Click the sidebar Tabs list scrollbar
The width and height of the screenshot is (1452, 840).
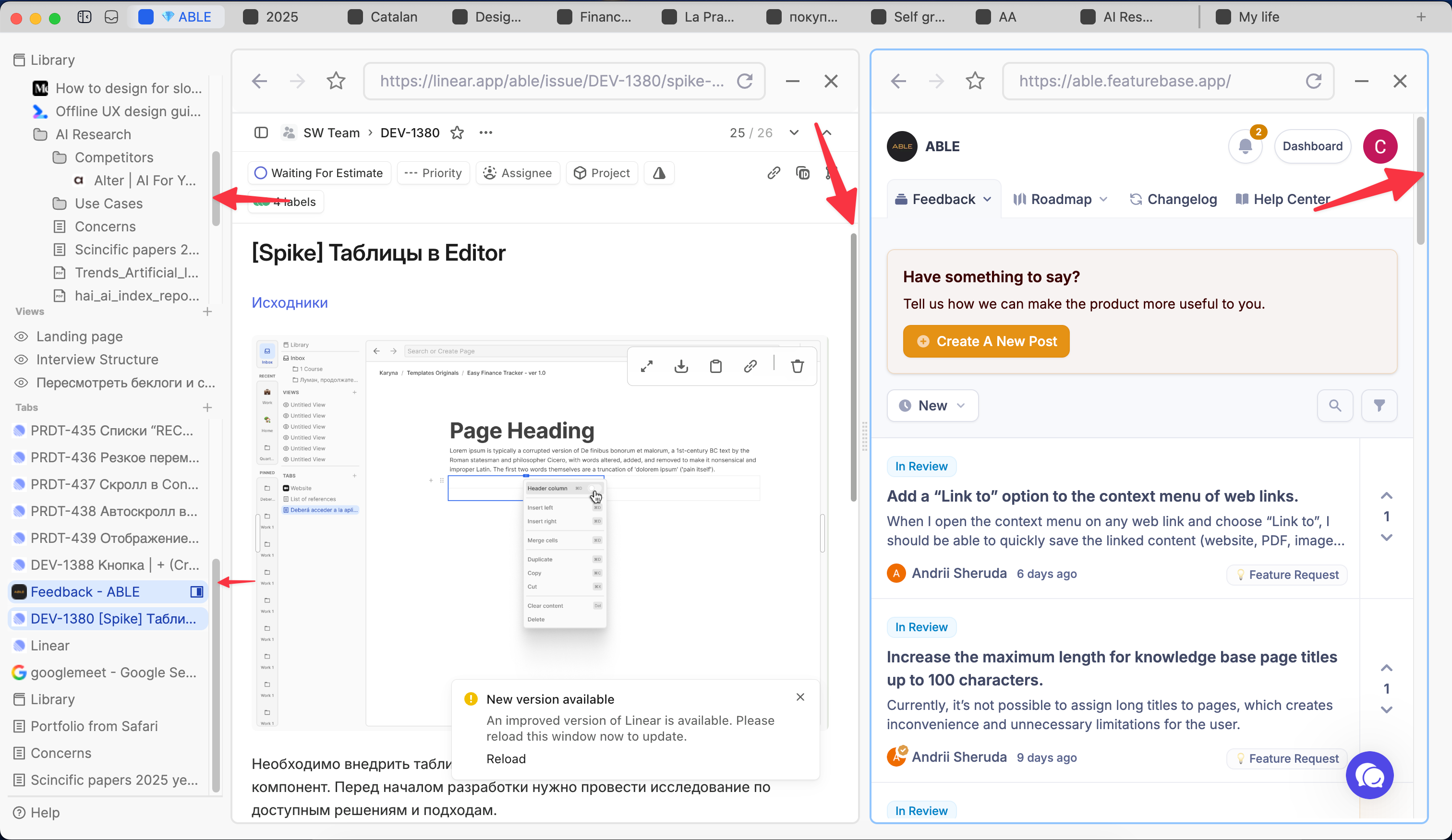coord(216,676)
